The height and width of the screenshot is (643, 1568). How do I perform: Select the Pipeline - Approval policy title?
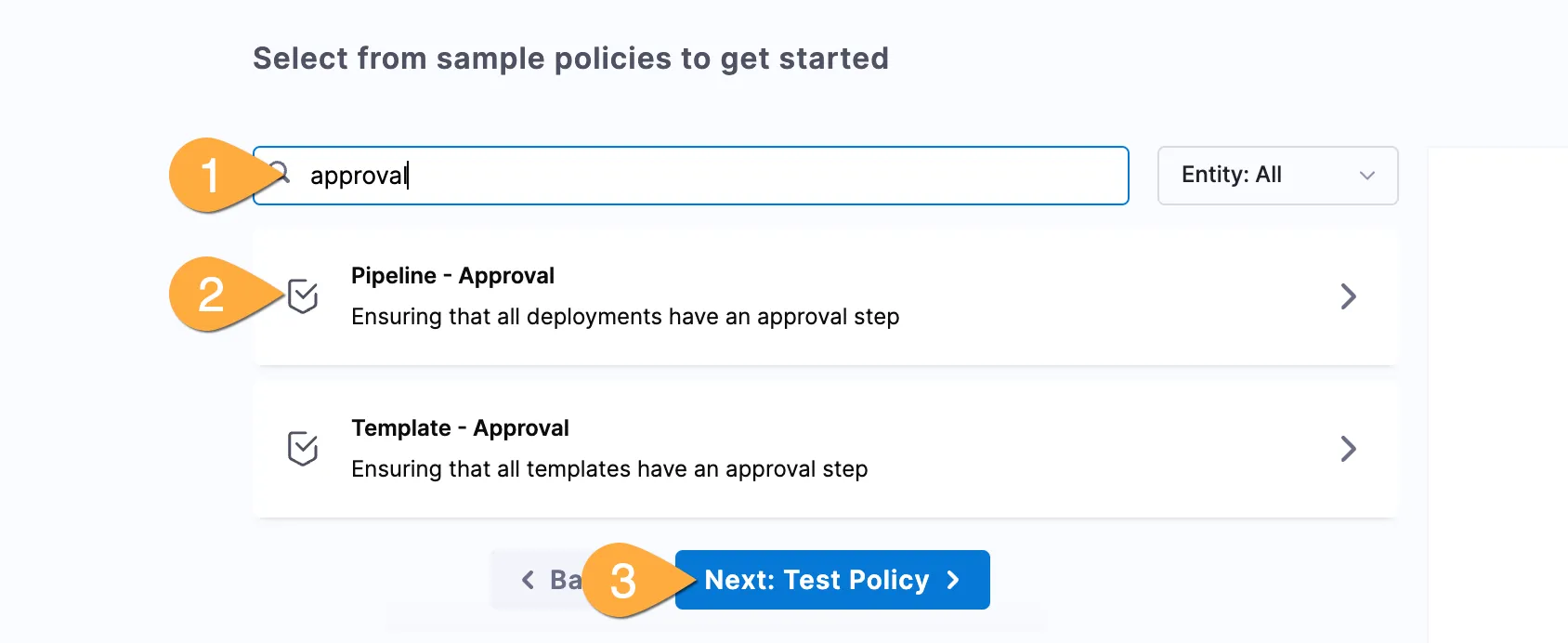(x=452, y=276)
